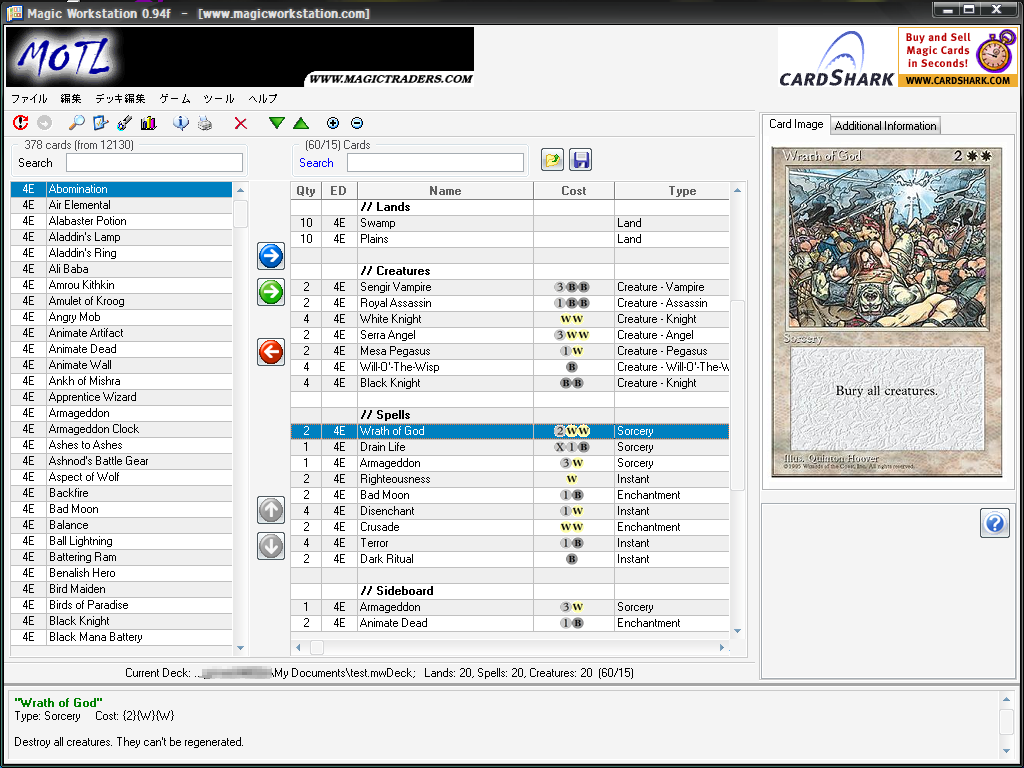Viewport: 1024px width, 768px height.
Task: Click the circled plus icon in toolbar
Action: [x=333, y=123]
